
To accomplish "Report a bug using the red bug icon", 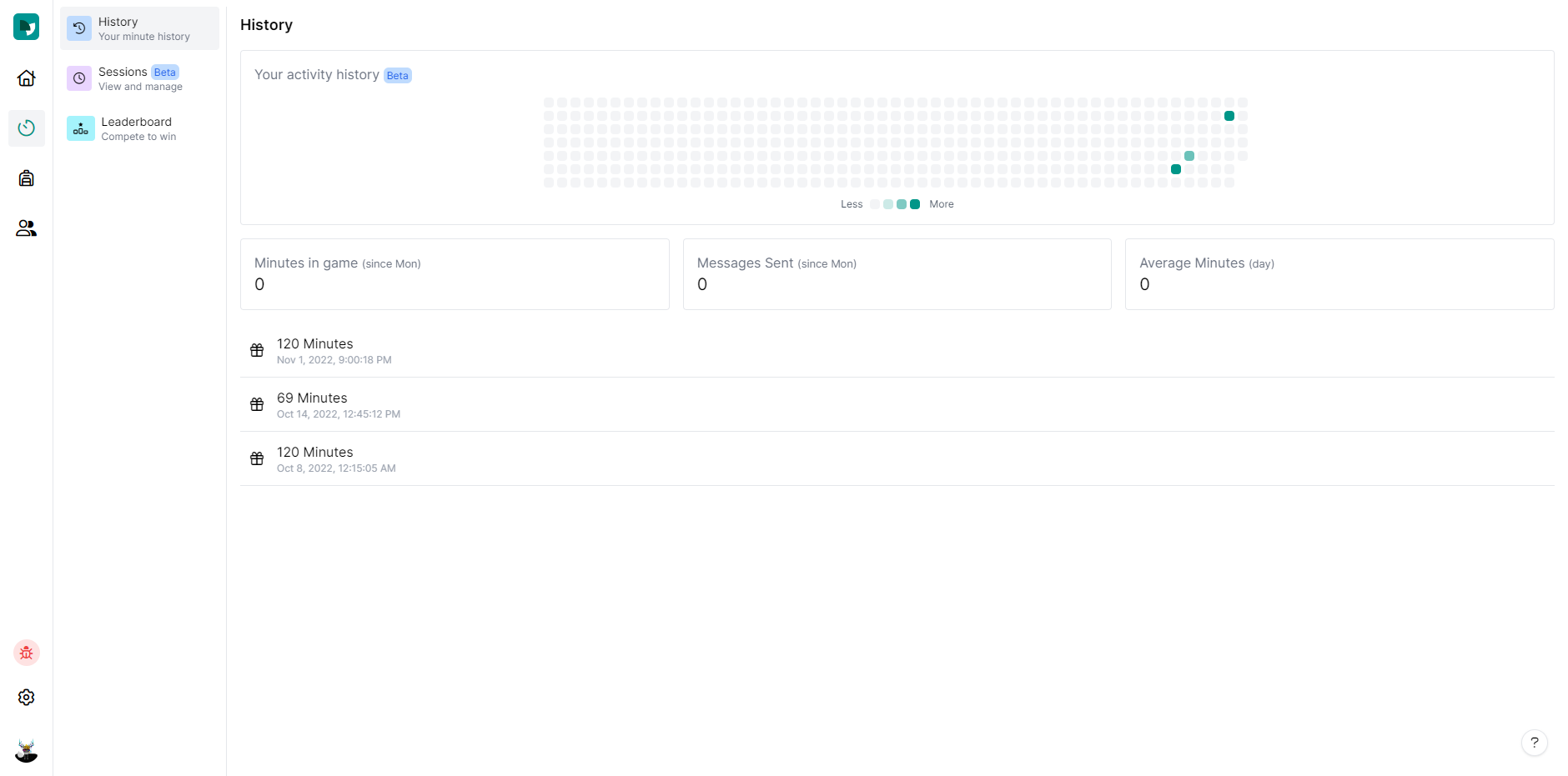I will click(26, 653).
